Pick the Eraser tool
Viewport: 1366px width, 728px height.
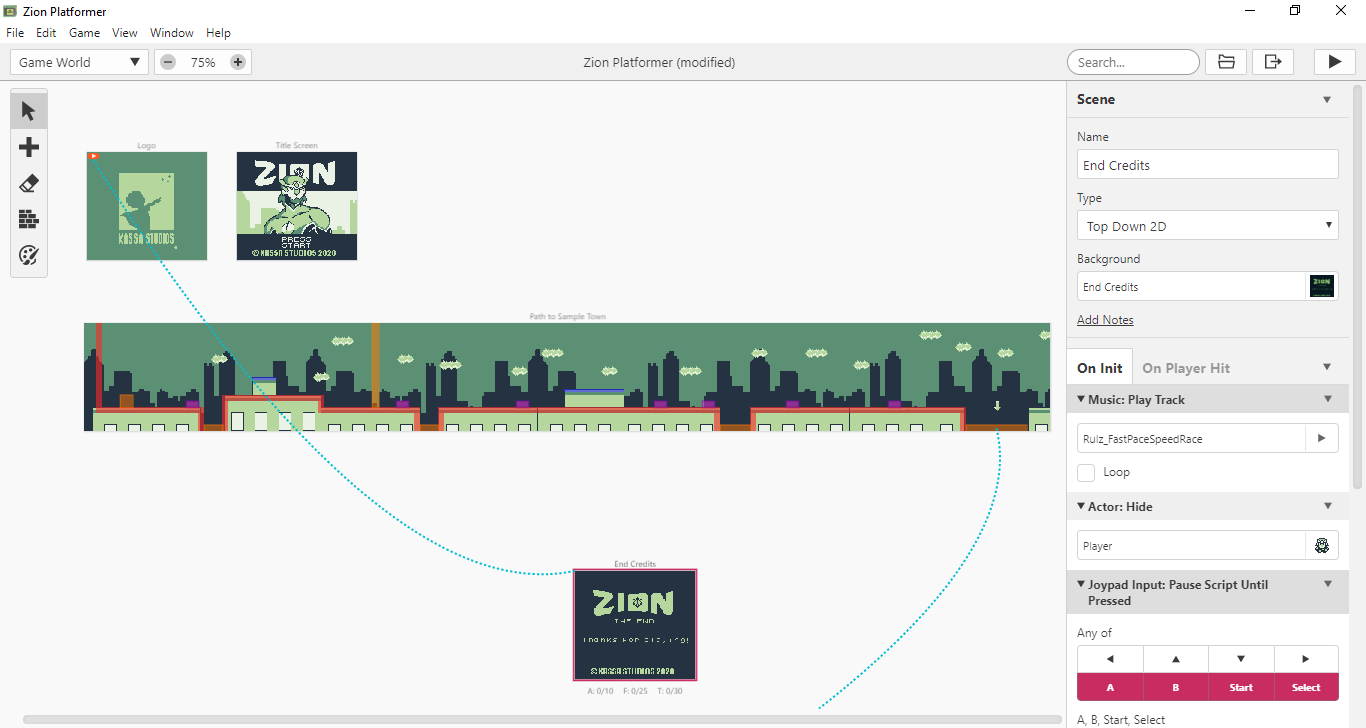pos(29,183)
